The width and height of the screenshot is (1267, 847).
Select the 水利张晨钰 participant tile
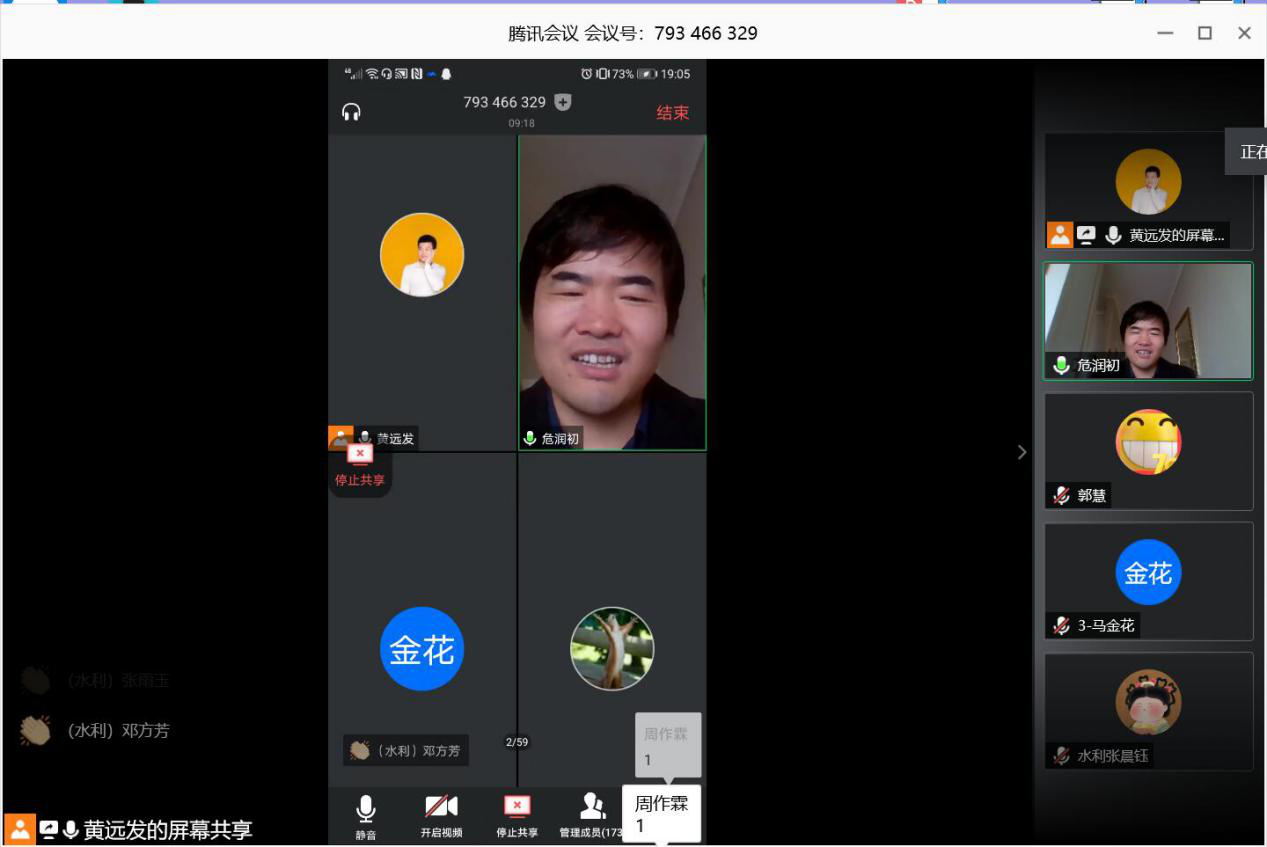(x=1148, y=710)
